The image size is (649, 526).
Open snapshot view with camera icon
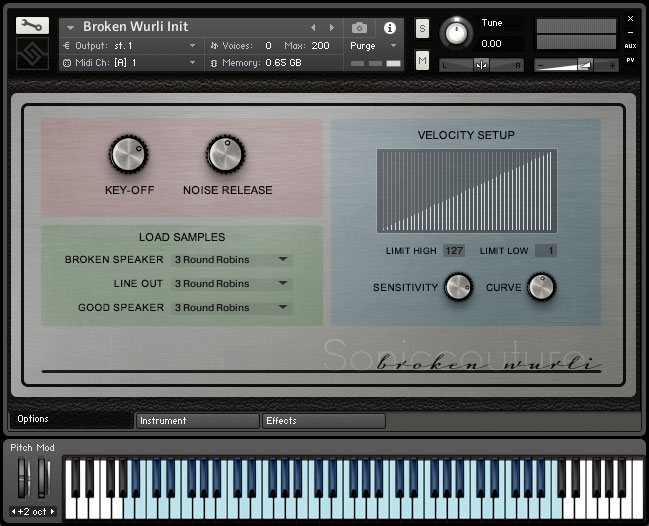[x=359, y=28]
